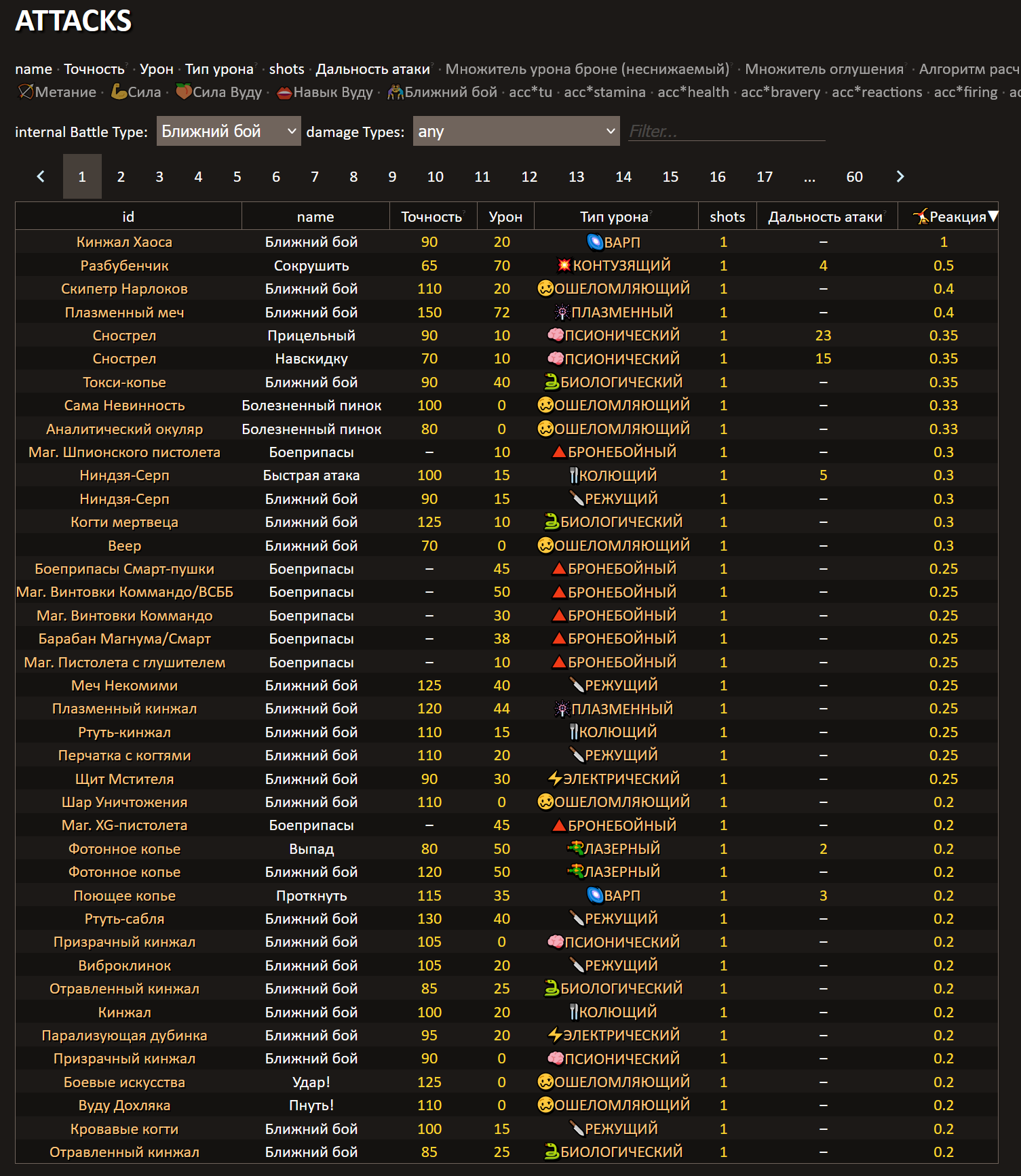The width and height of the screenshot is (1021, 1176).
Task: Click КОЛЮЩИЙ fork icon in Быстрая атака row
Action: 573,475
